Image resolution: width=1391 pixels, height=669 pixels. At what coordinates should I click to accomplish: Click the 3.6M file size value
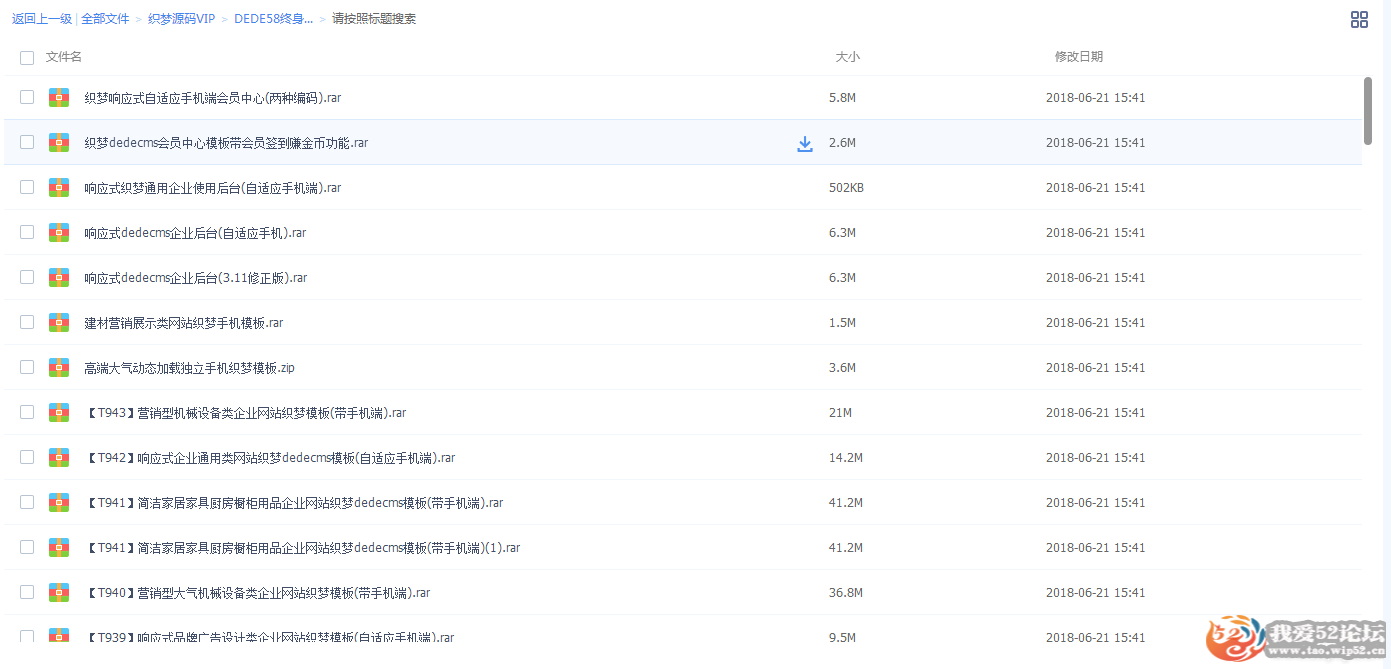click(842, 368)
